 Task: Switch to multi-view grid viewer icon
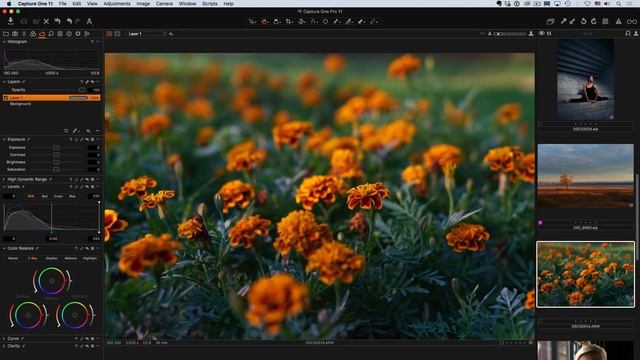(109, 34)
